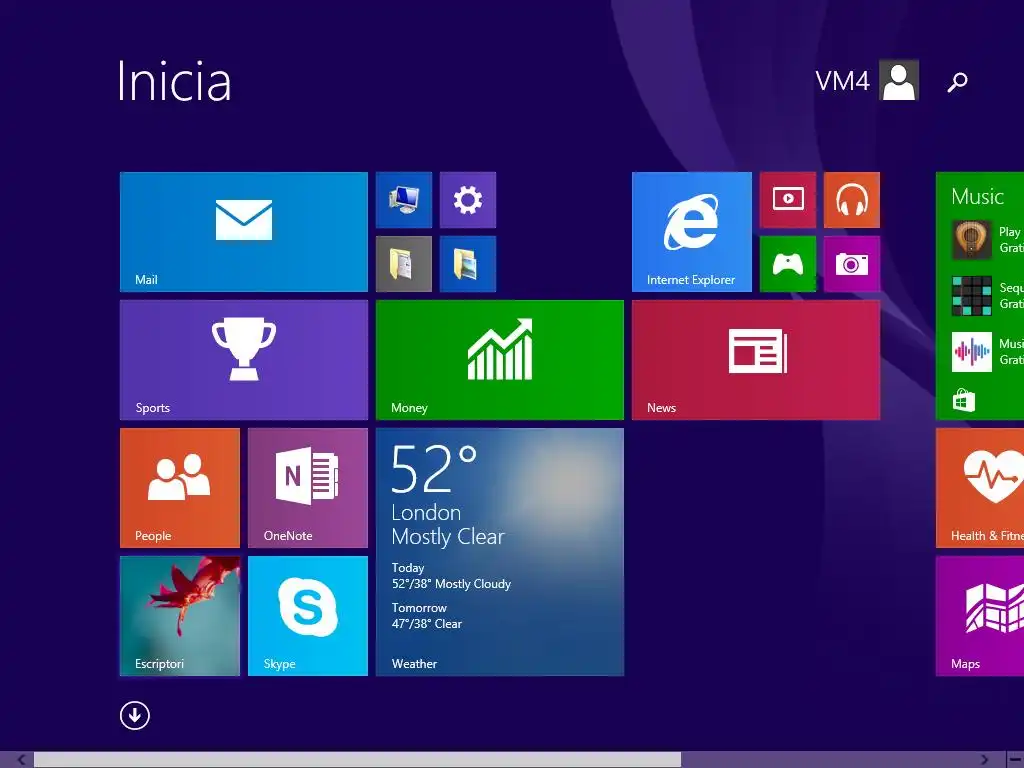Screen dimensions: 1024x768
Task: Open the Maps tile
Action: (980, 616)
